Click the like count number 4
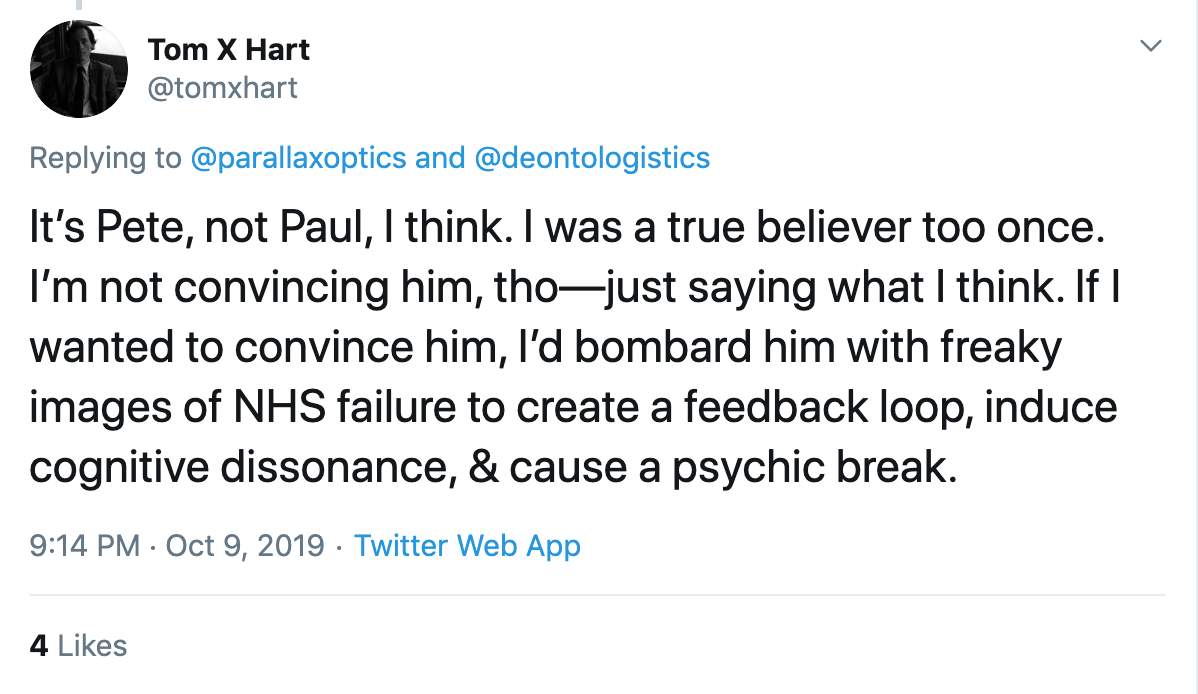1198x694 pixels. tap(39, 645)
